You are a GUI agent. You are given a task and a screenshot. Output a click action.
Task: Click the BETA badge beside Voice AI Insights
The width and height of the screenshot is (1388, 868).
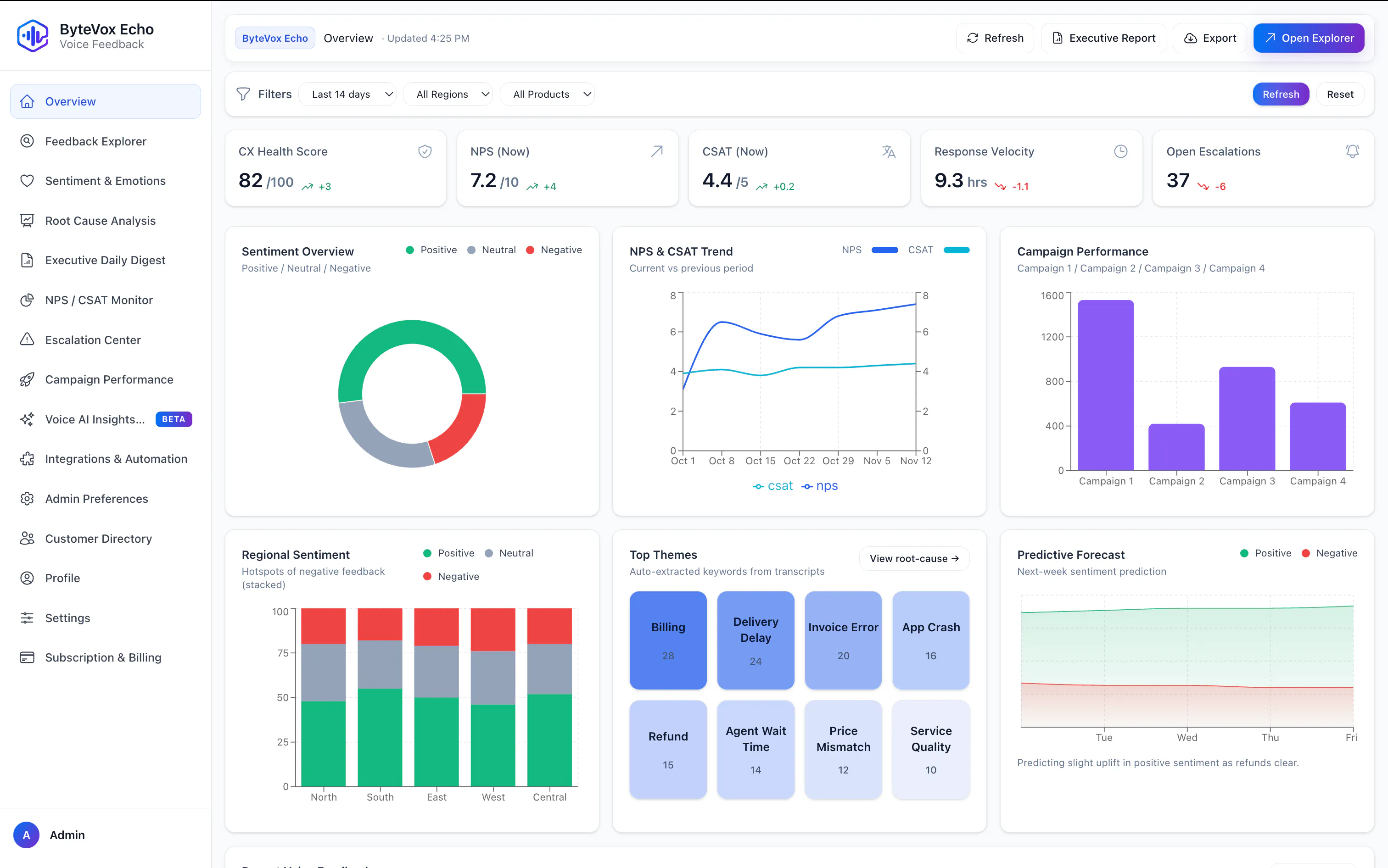pyautogui.click(x=173, y=419)
